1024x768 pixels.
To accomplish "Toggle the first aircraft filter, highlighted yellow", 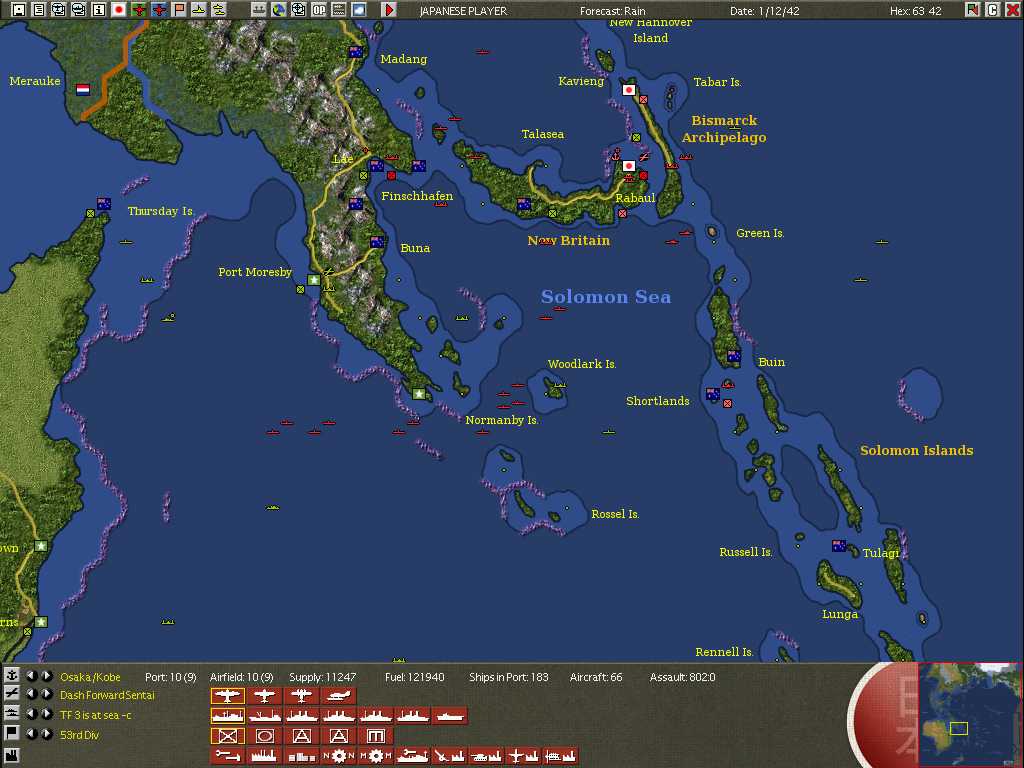I will pos(227,696).
